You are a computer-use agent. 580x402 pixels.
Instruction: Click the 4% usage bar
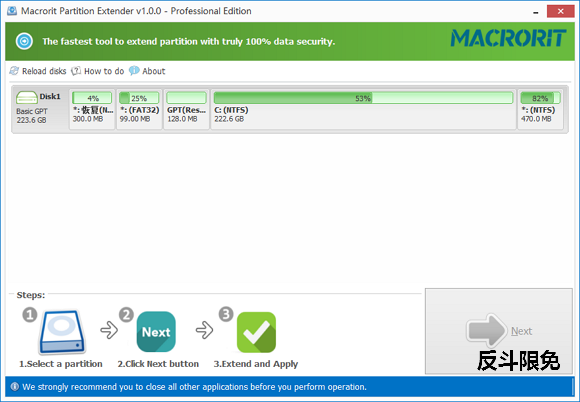(x=92, y=98)
